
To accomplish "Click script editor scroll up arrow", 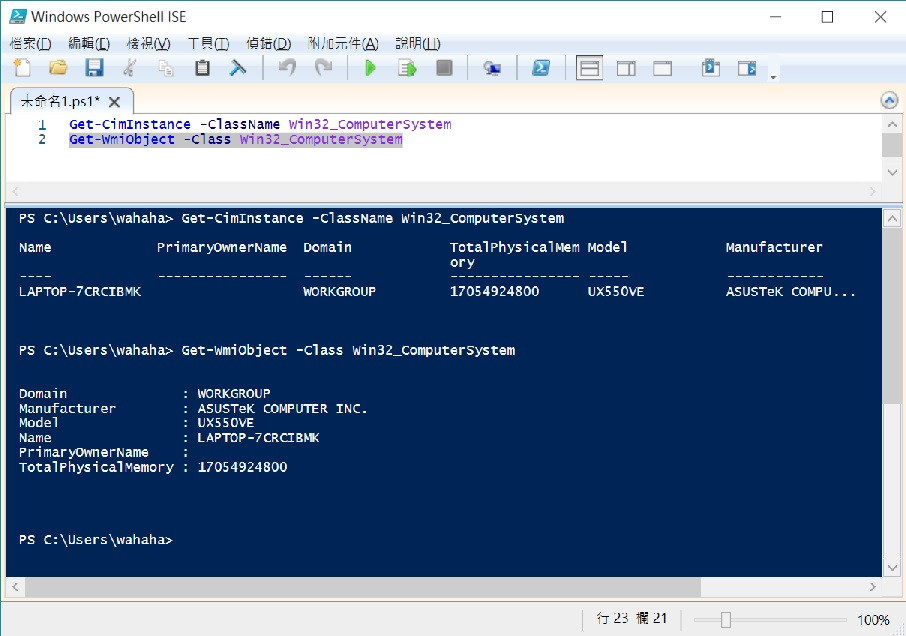I will [x=892, y=124].
